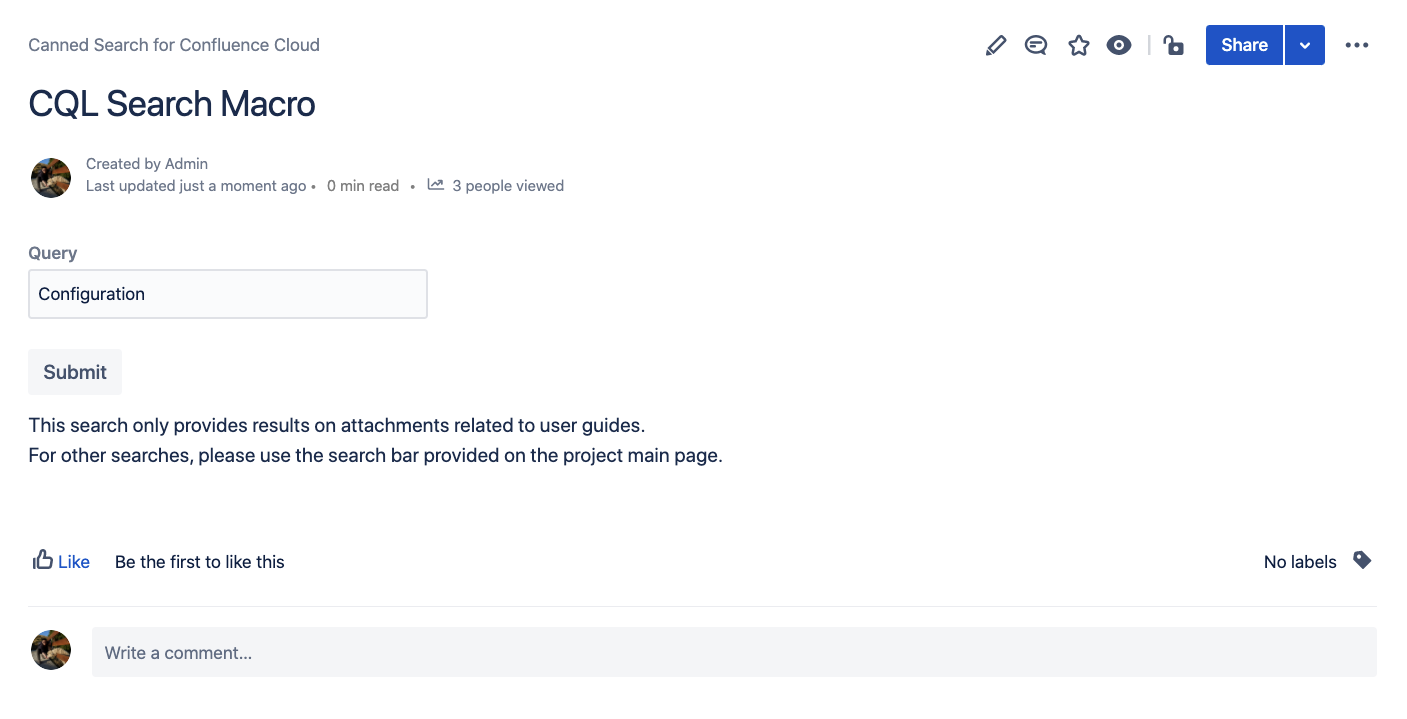This screenshot has height=719, width=1407.
Task: Expand the Share dropdown arrow
Action: click(x=1305, y=45)
